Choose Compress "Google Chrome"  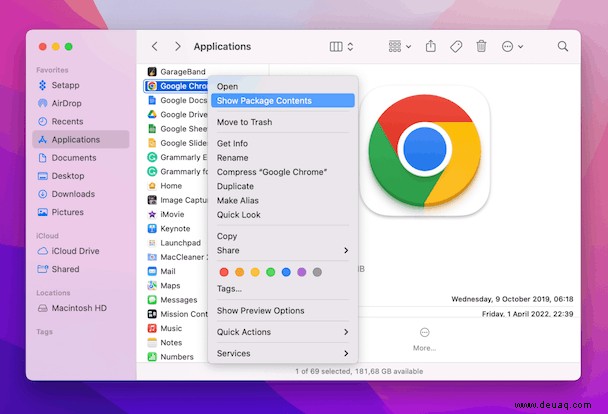[x=283, y=172]
